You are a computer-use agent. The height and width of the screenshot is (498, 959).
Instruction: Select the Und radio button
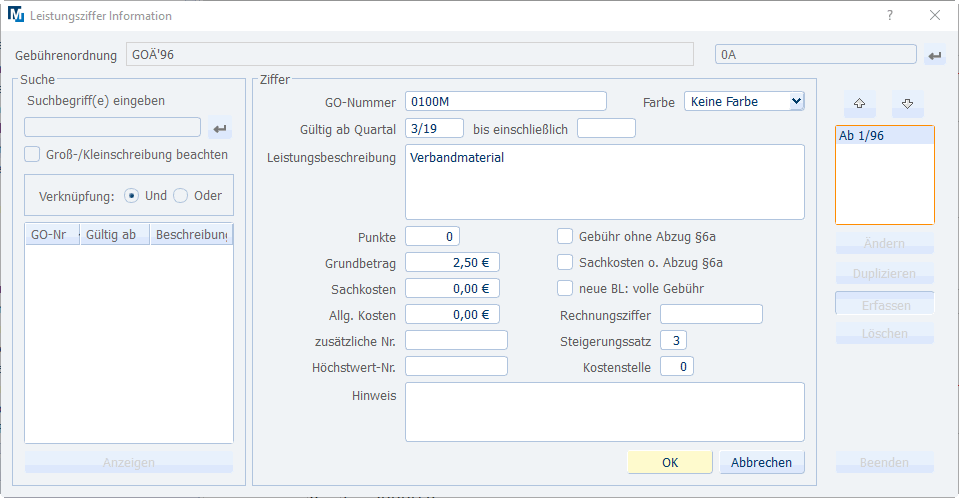131,196
